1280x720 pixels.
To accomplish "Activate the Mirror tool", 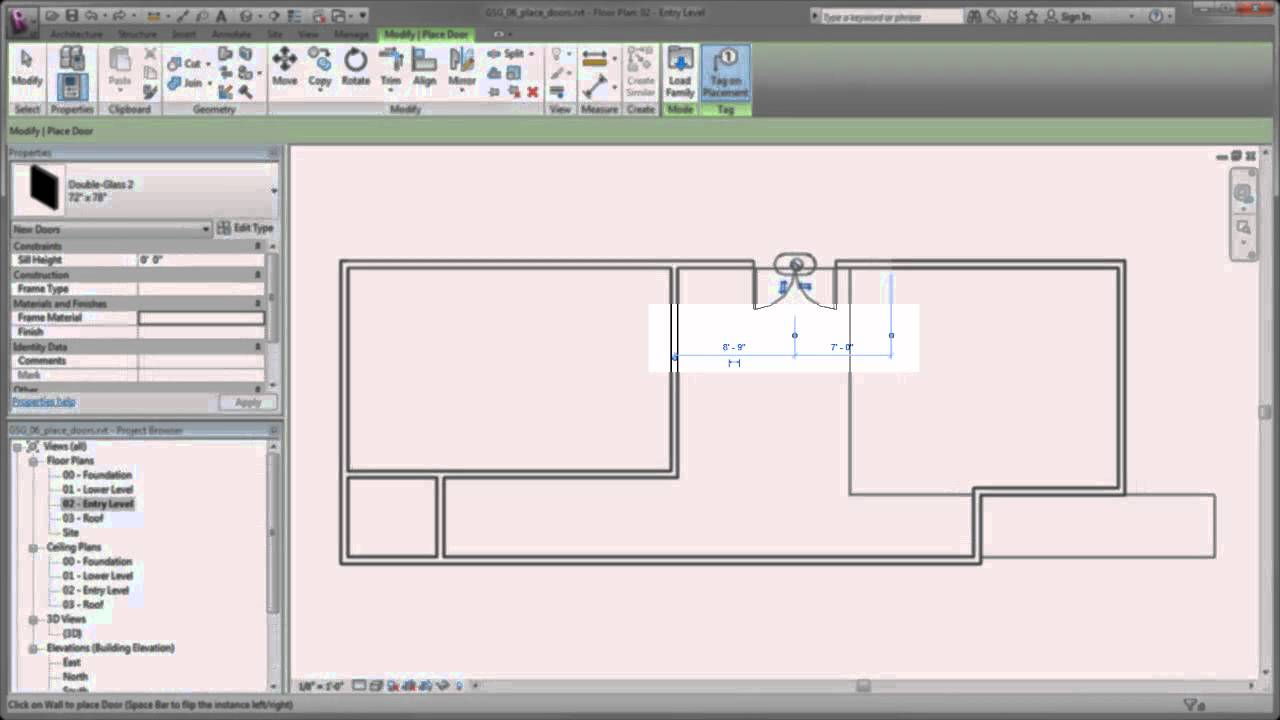I will pos(461,66).
